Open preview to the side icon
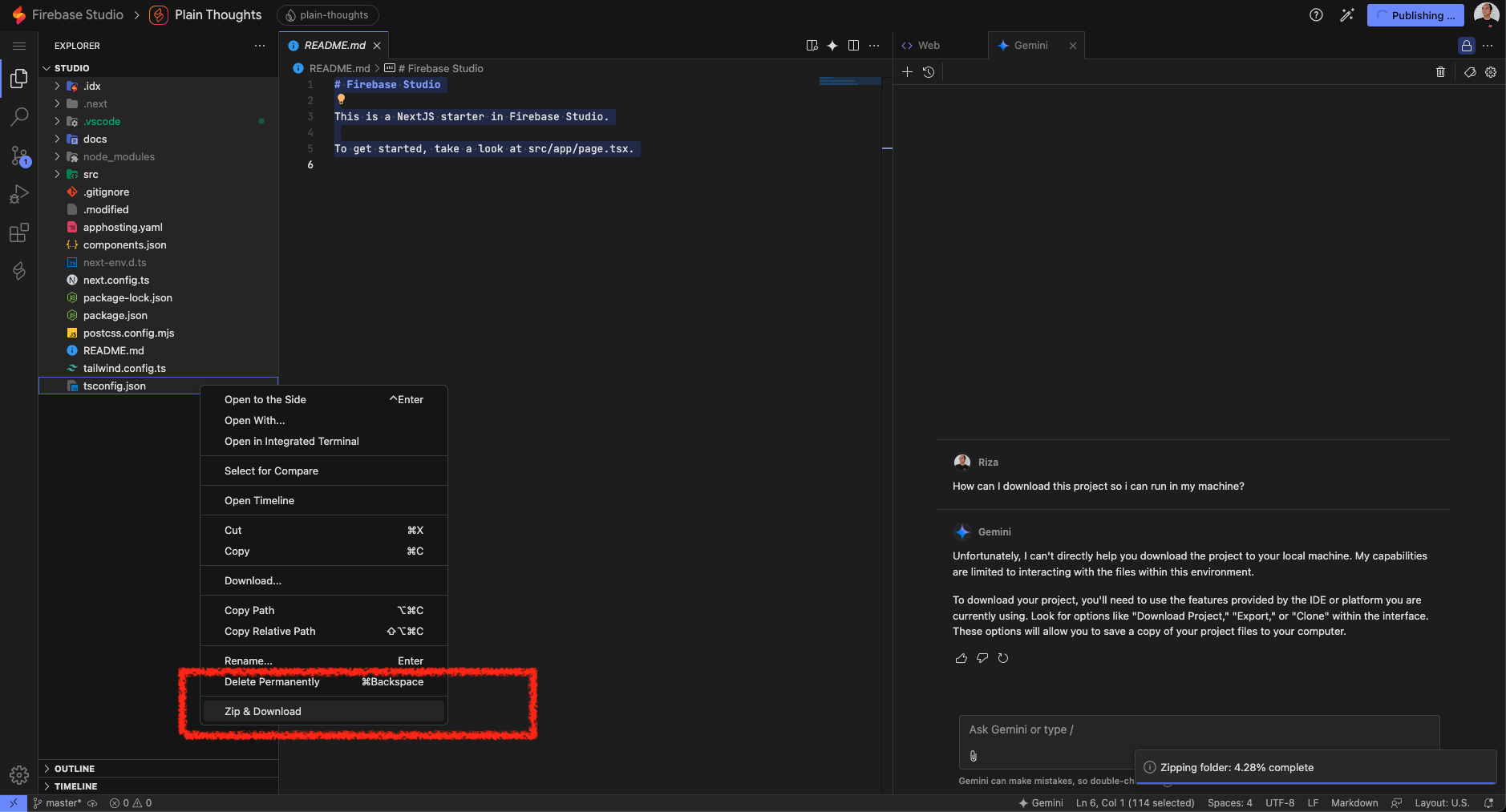 pyautogui.click(x=812, y=46)
